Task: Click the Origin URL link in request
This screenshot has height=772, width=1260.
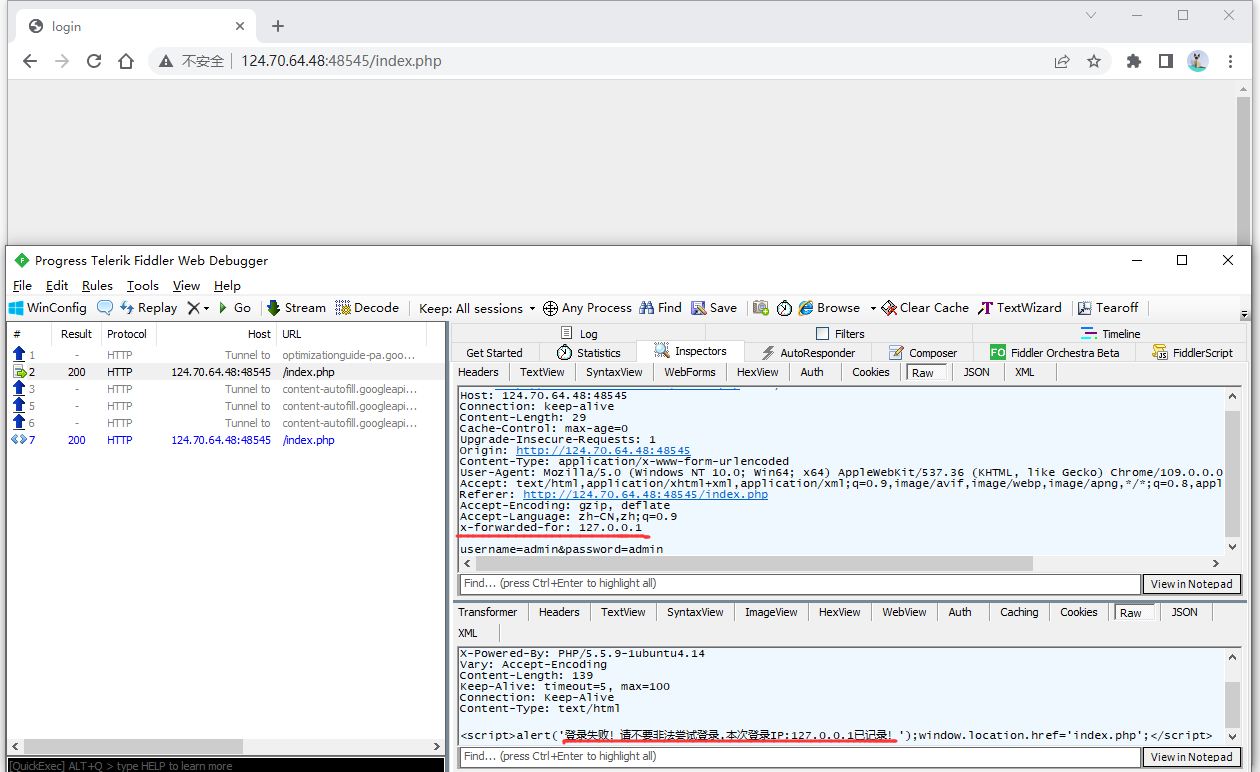Action: coord(603,451)
